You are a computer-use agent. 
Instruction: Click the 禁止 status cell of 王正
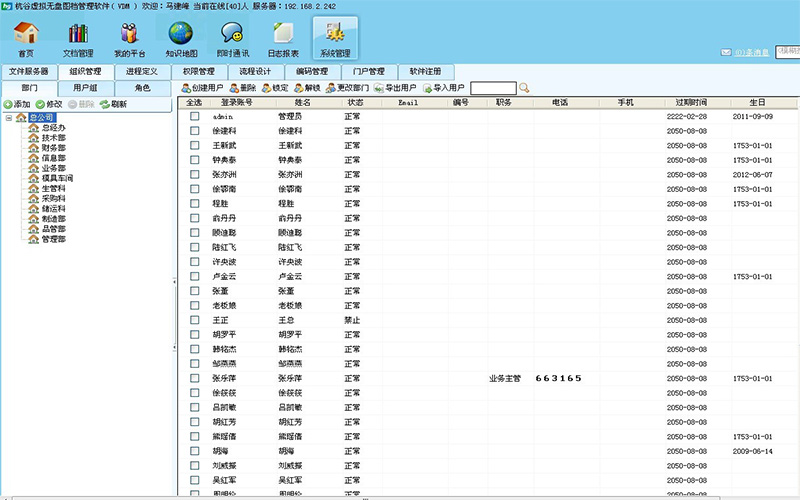352,320
